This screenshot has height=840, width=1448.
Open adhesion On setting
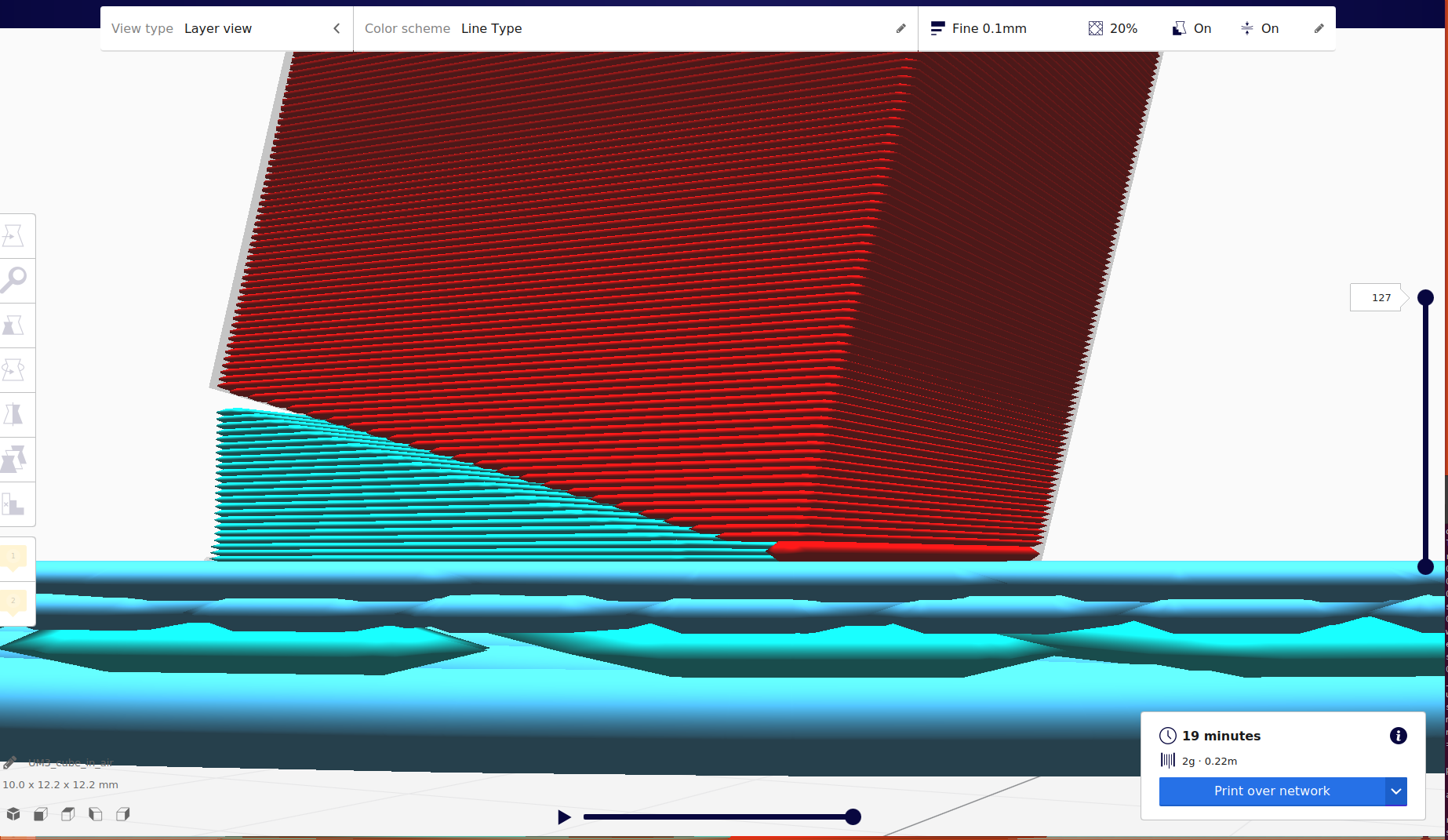[x=1260, y=28]
